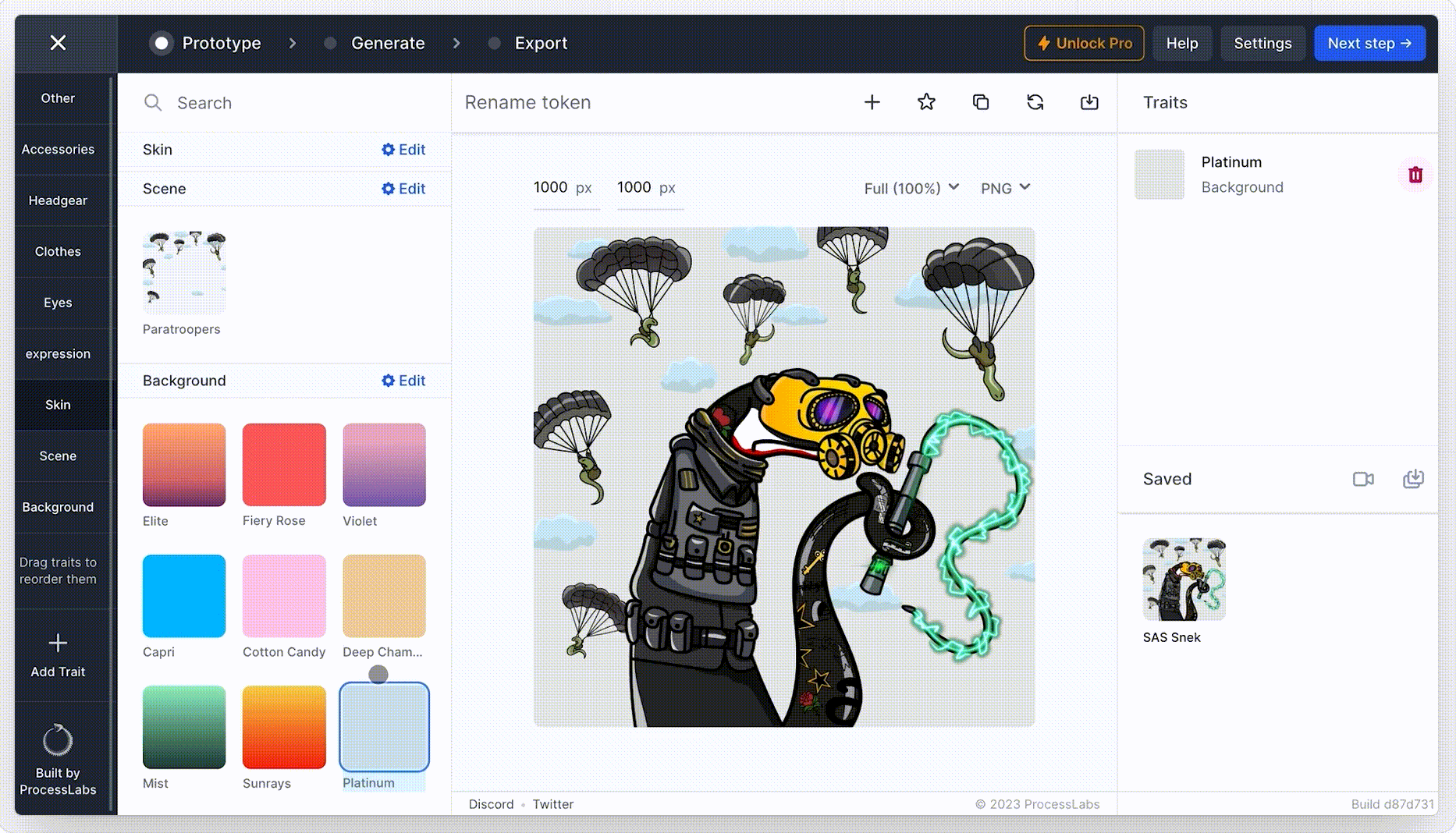Click the Next step button
Image resolution: width=1456 pixels, height=833 pixels.
pyautogui.click(x=1369, y=43)
